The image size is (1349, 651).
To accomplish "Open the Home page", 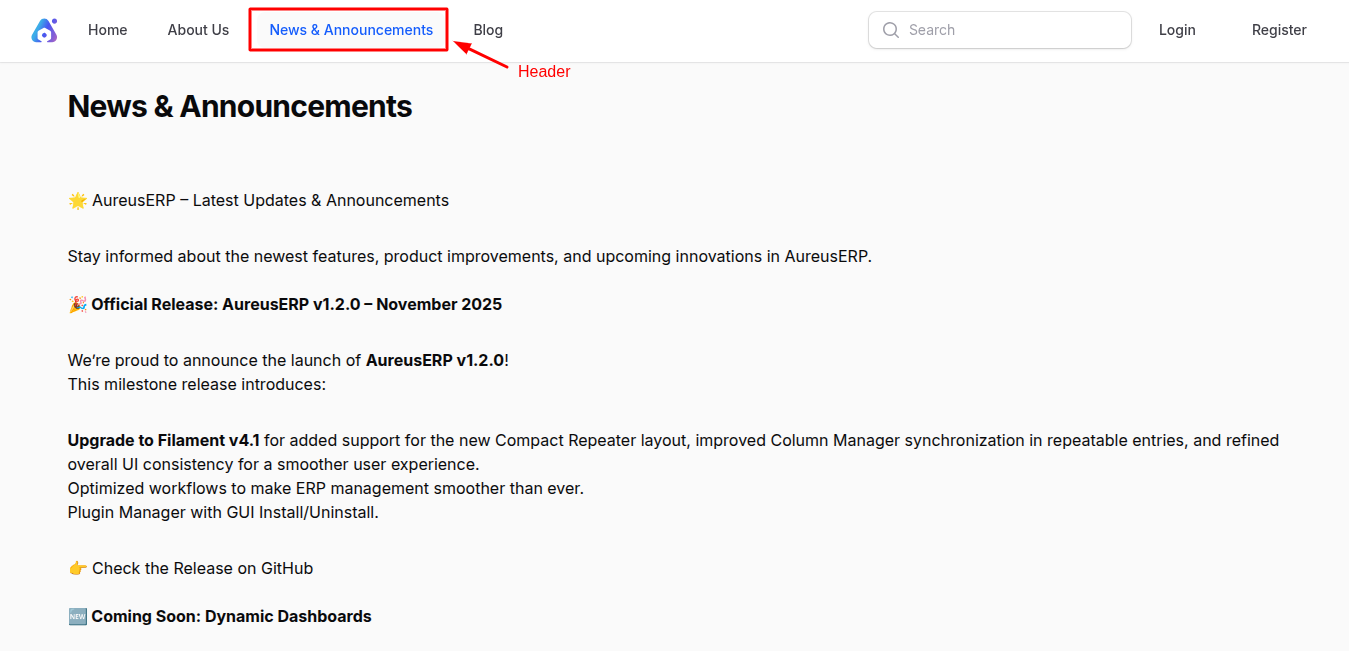I will (x=107, y=30).
